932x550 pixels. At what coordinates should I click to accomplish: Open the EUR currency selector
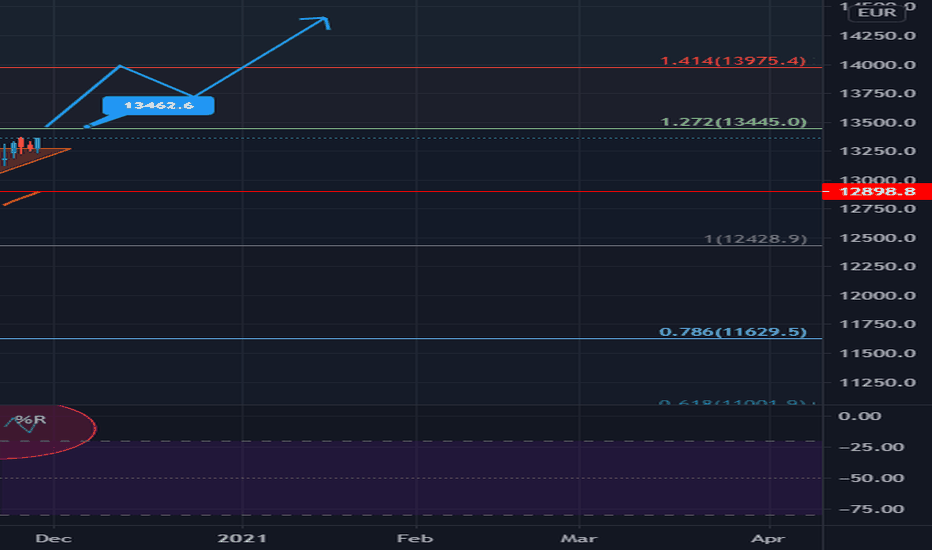point(877,12)
